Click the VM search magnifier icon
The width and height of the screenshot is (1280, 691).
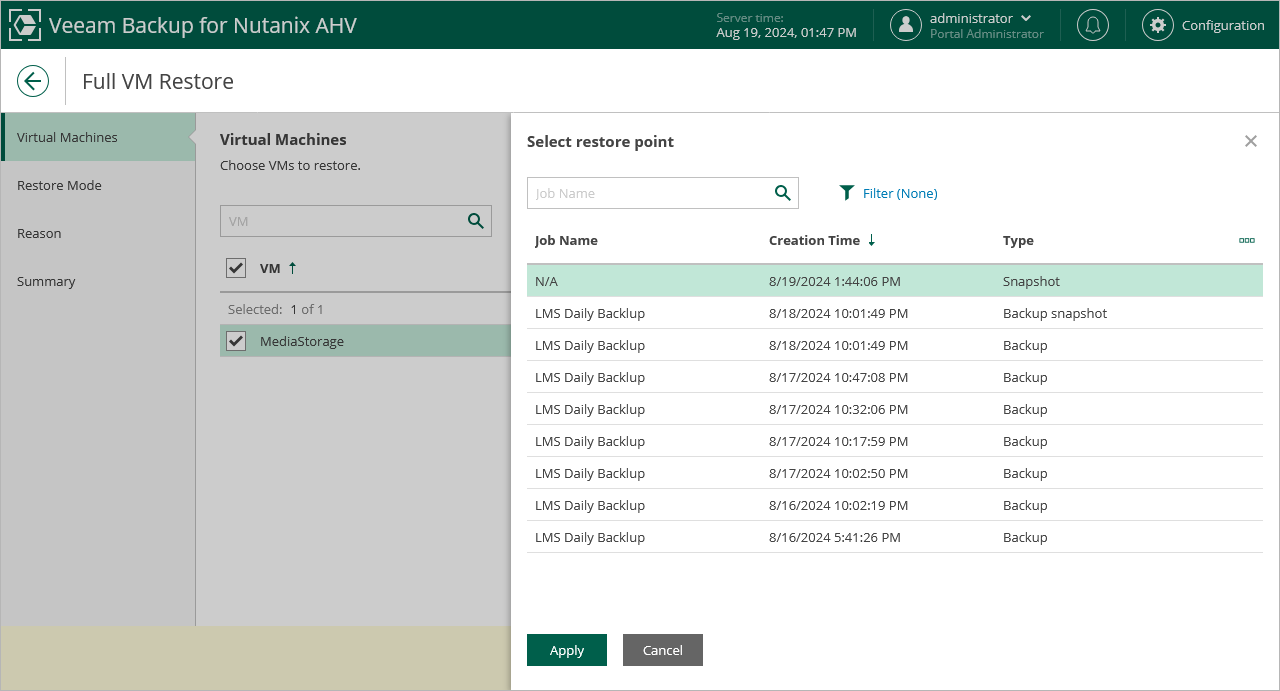pyautogui.click(x=476, y=221)
